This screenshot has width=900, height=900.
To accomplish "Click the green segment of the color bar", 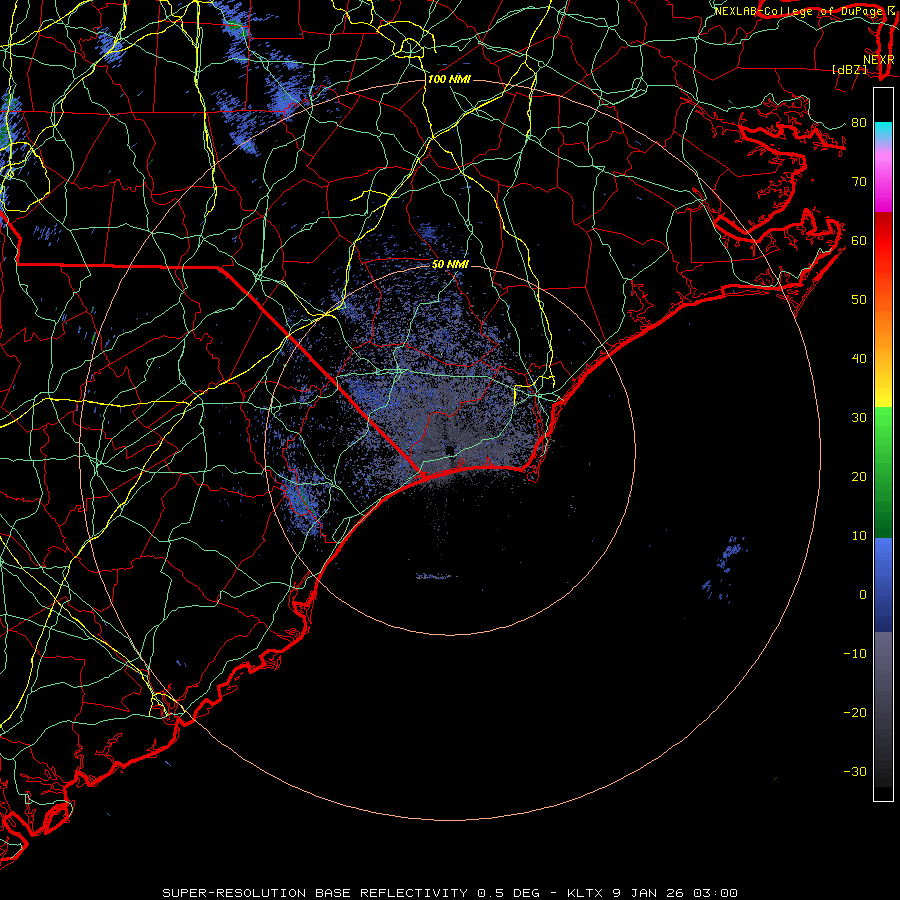I will point(883,472).
